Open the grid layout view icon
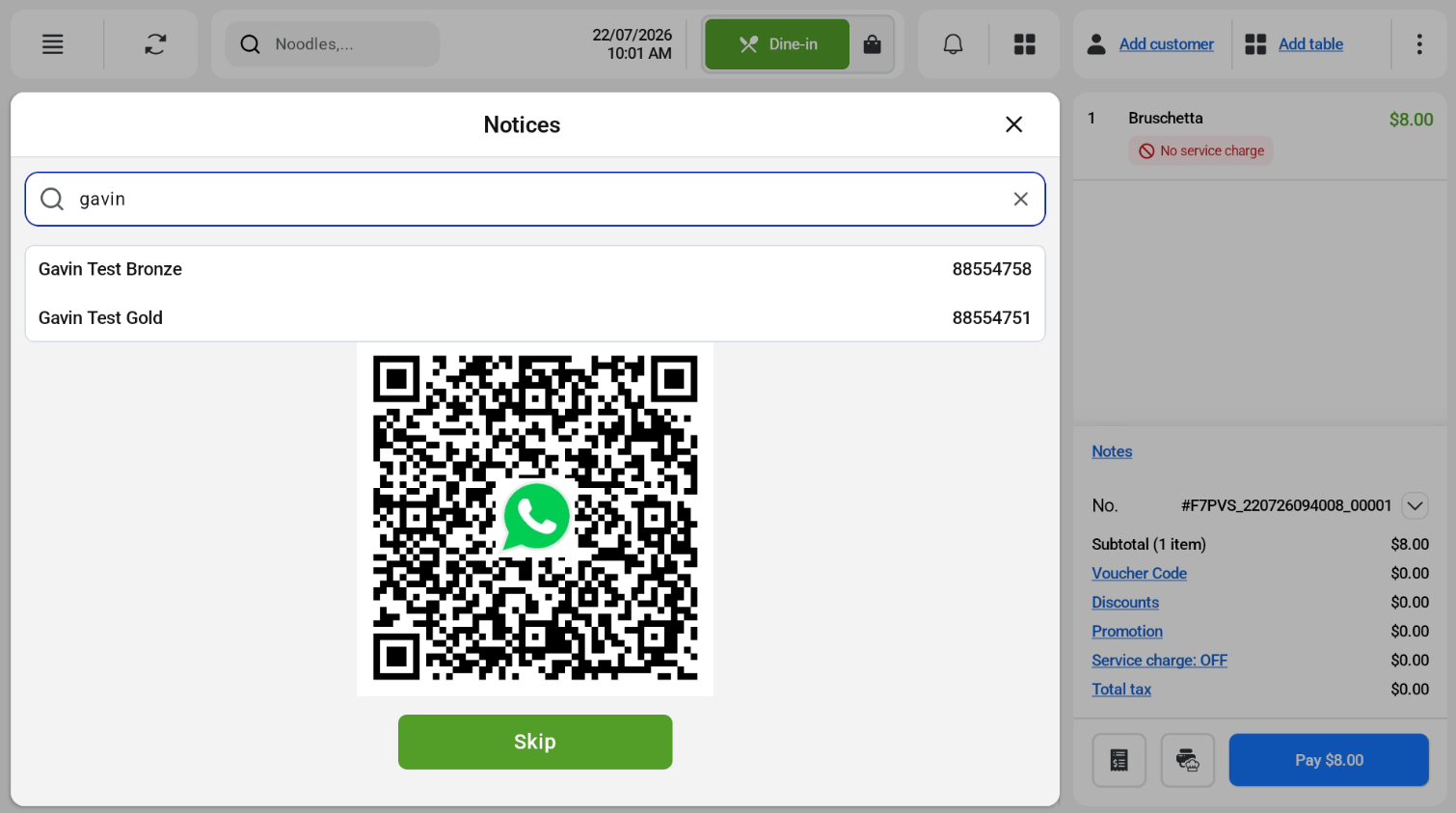The width and height of the screenshot is (1456, 813). 1025,44
